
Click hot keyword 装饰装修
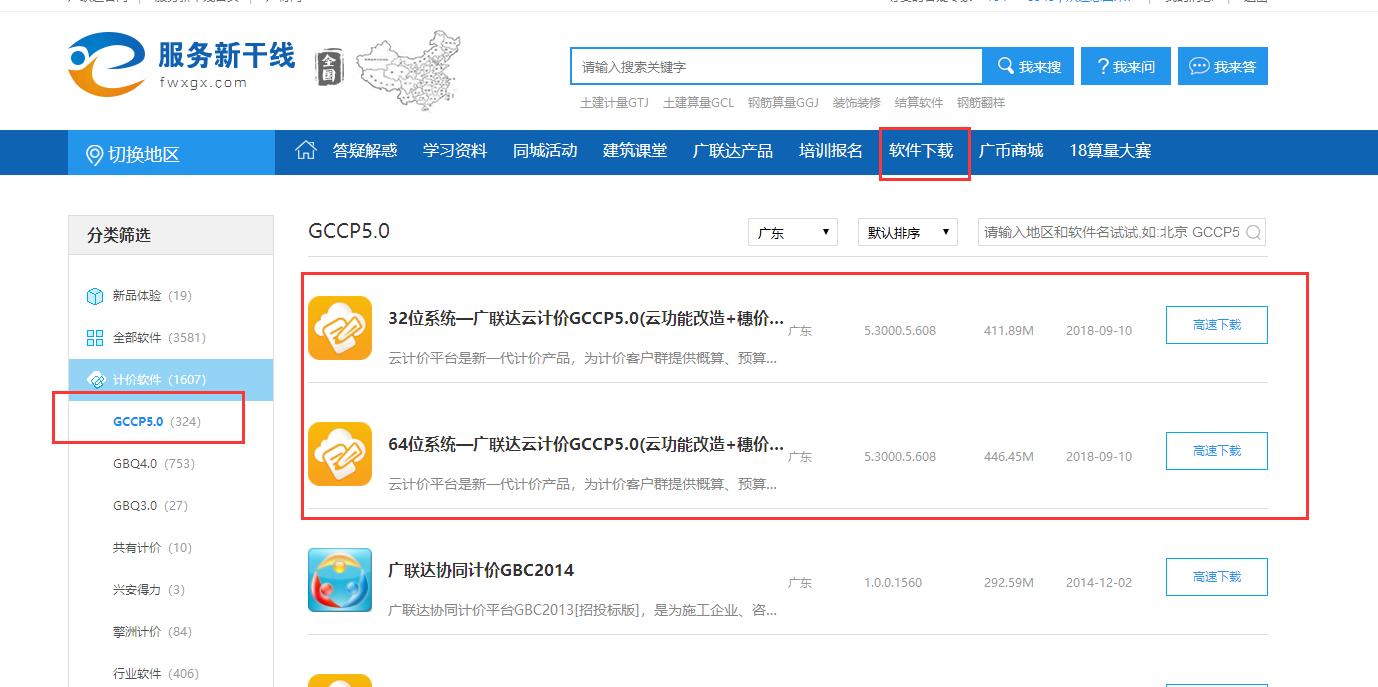pos(856,102)
